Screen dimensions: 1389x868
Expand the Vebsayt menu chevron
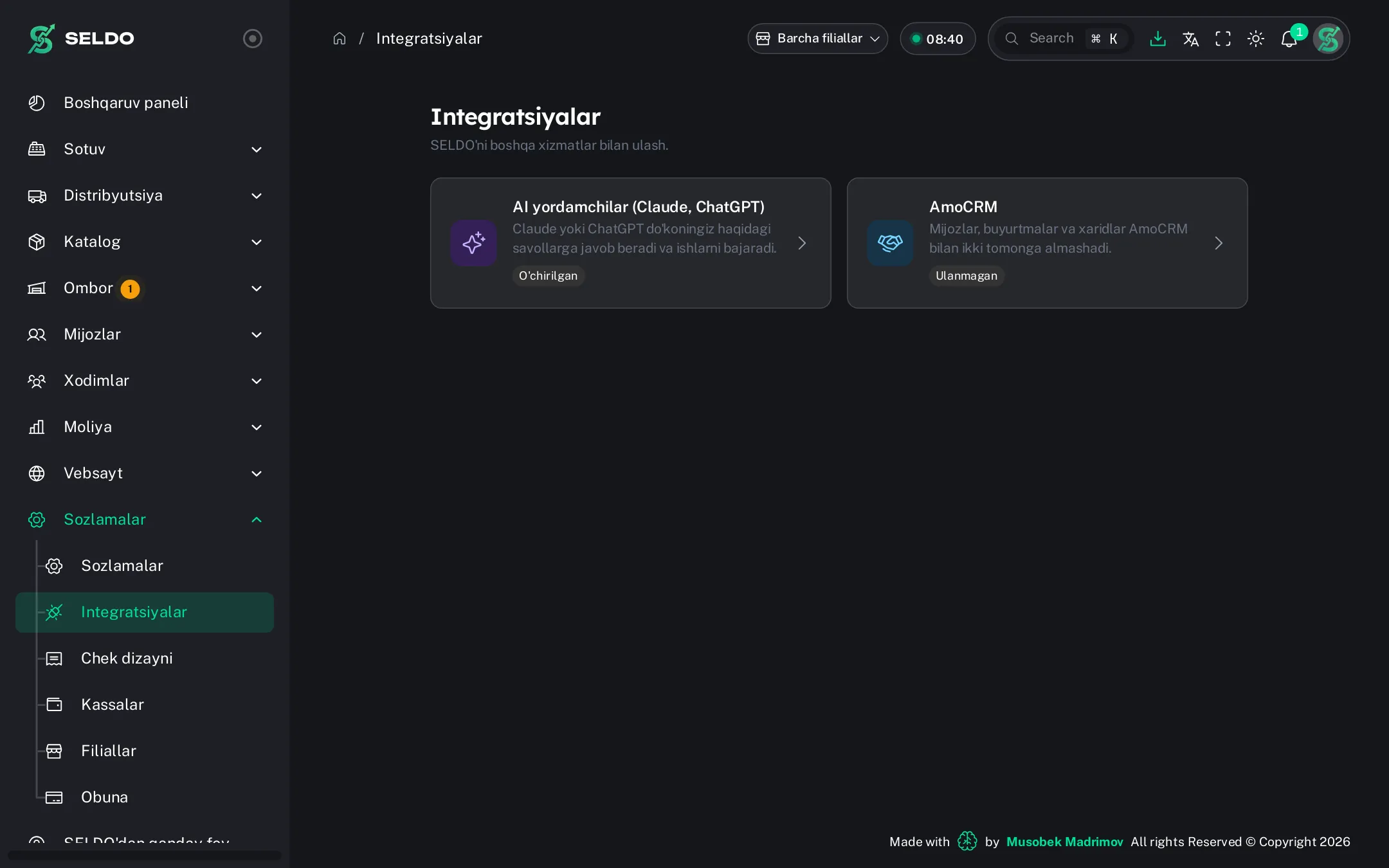(257, 473)
